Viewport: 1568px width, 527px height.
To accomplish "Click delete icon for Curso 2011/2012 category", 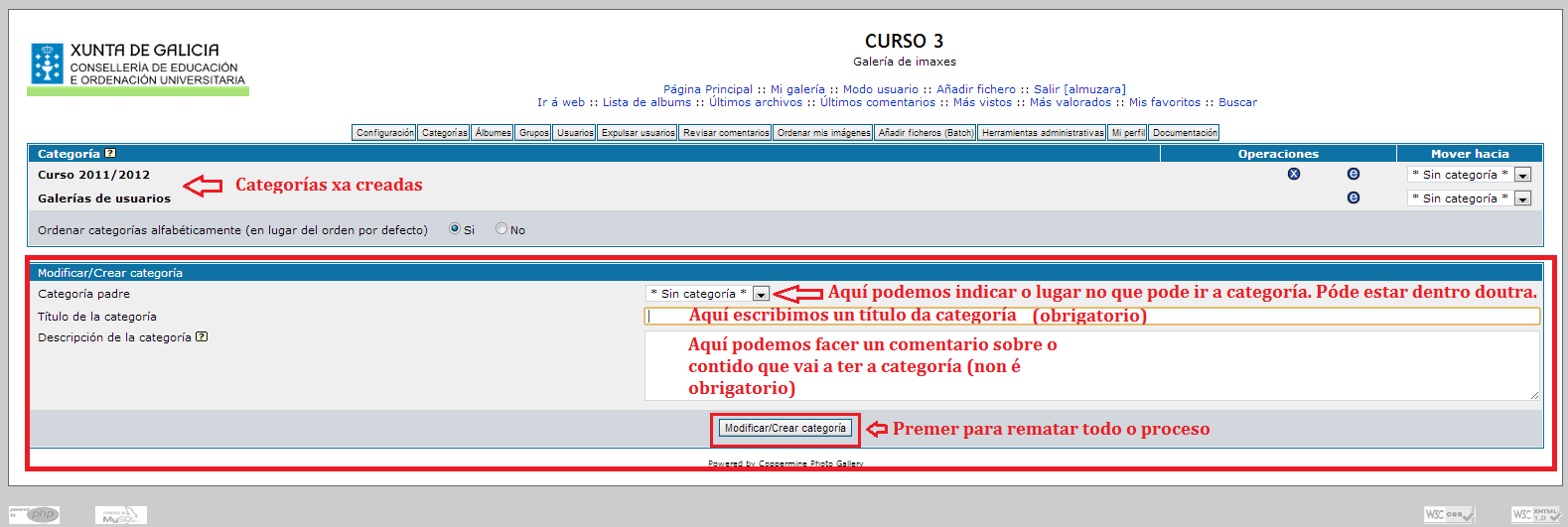I will [1293, 174].
